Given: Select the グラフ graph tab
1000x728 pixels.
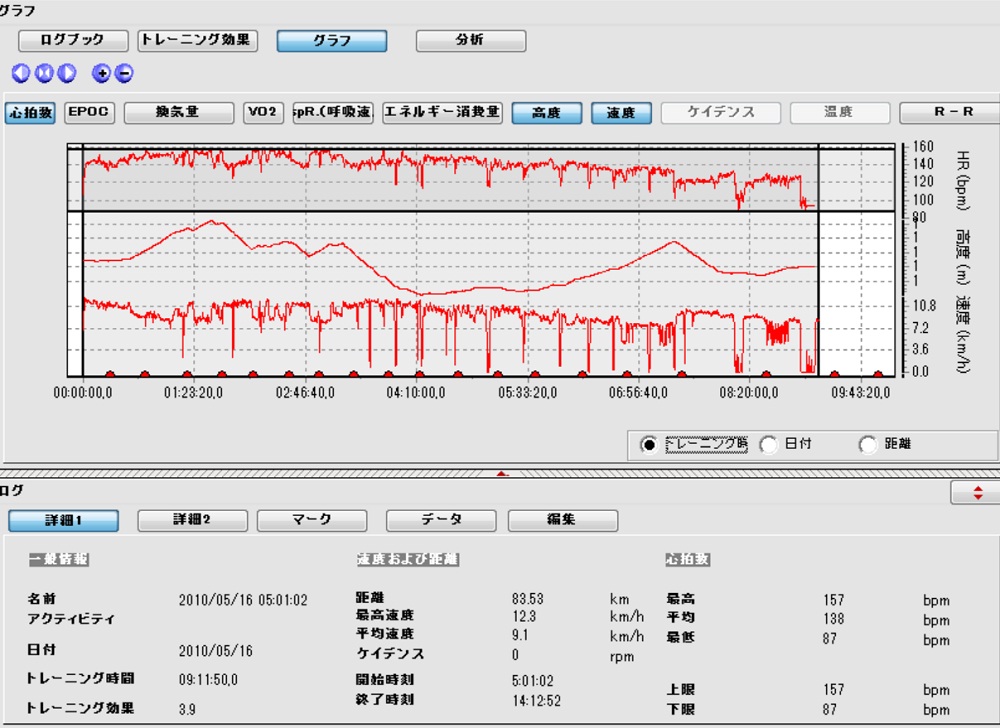Looking at the screenshot, I should 332,41.
